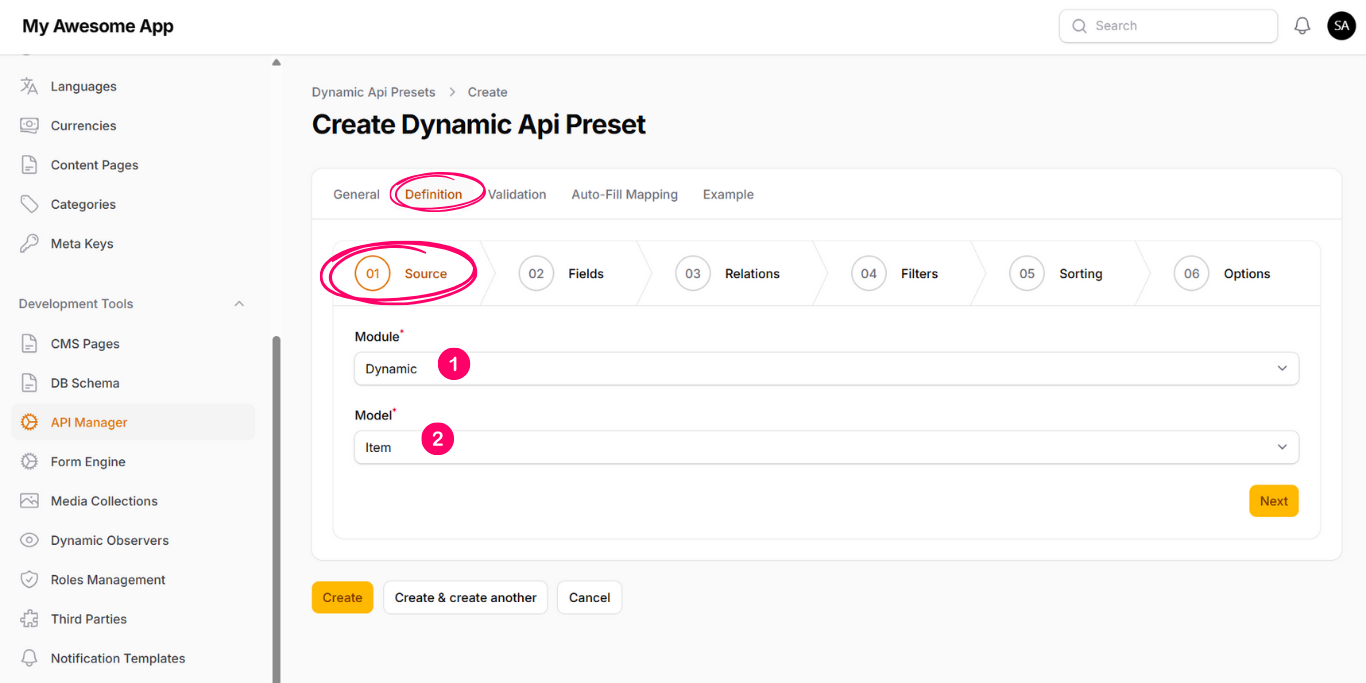The height and width of the screenshot is (683, 1366).
Task: Click the Roles Management shield icon
Action: click(x=30, y=580)
